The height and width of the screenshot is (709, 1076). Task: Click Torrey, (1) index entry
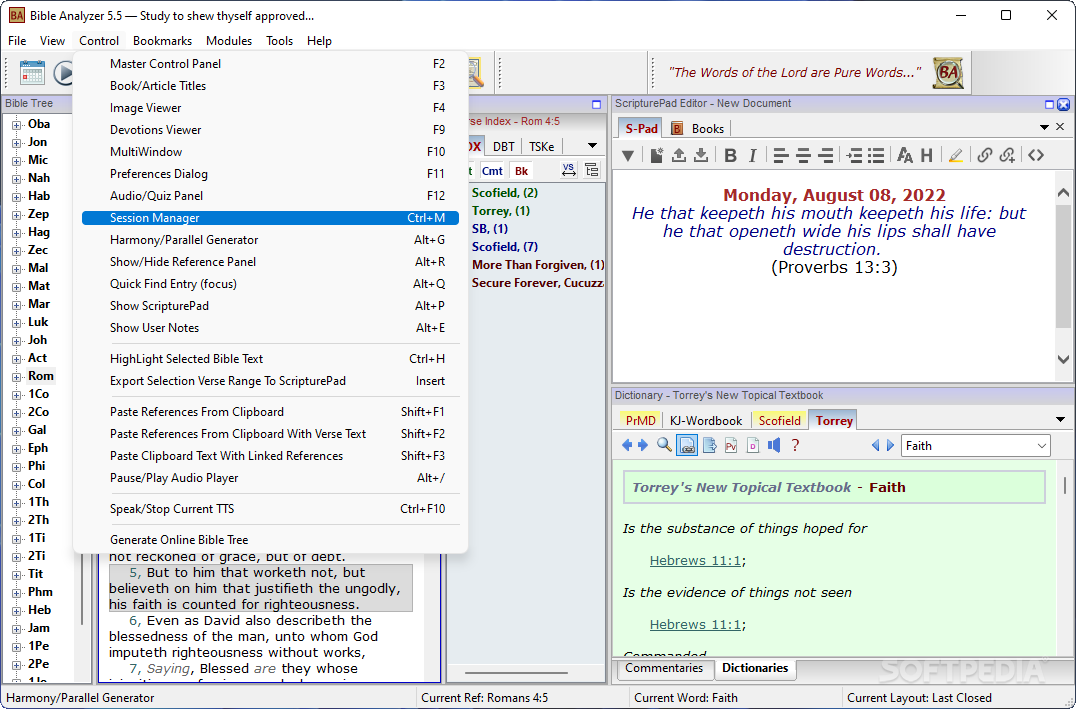(x=500, y=211)
